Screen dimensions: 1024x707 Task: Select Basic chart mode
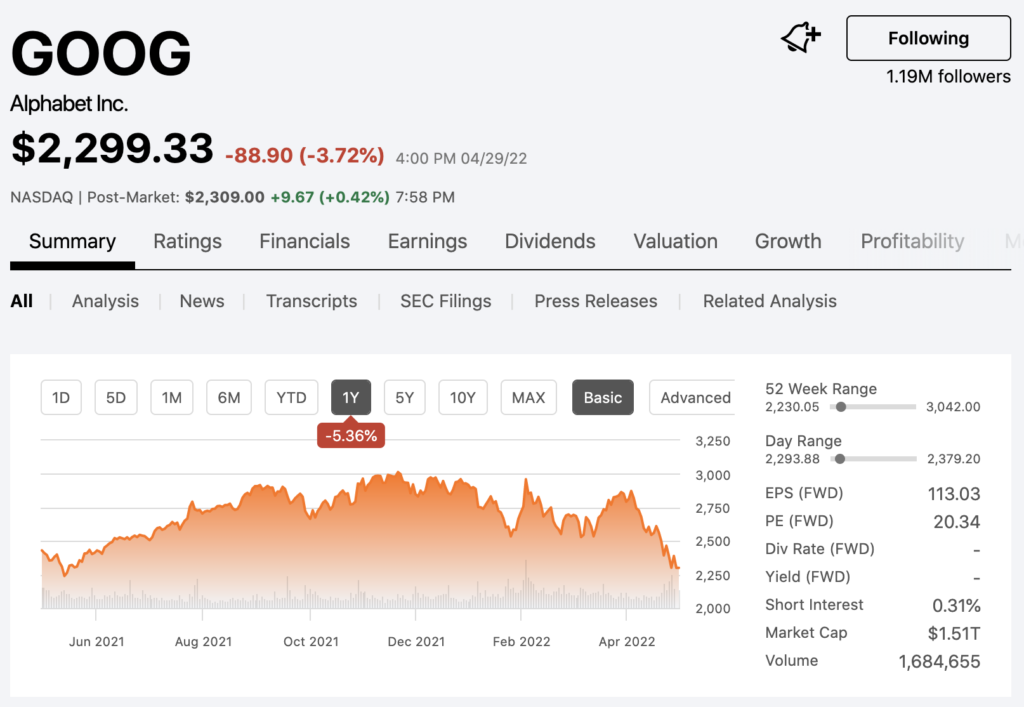click(603, 398)
